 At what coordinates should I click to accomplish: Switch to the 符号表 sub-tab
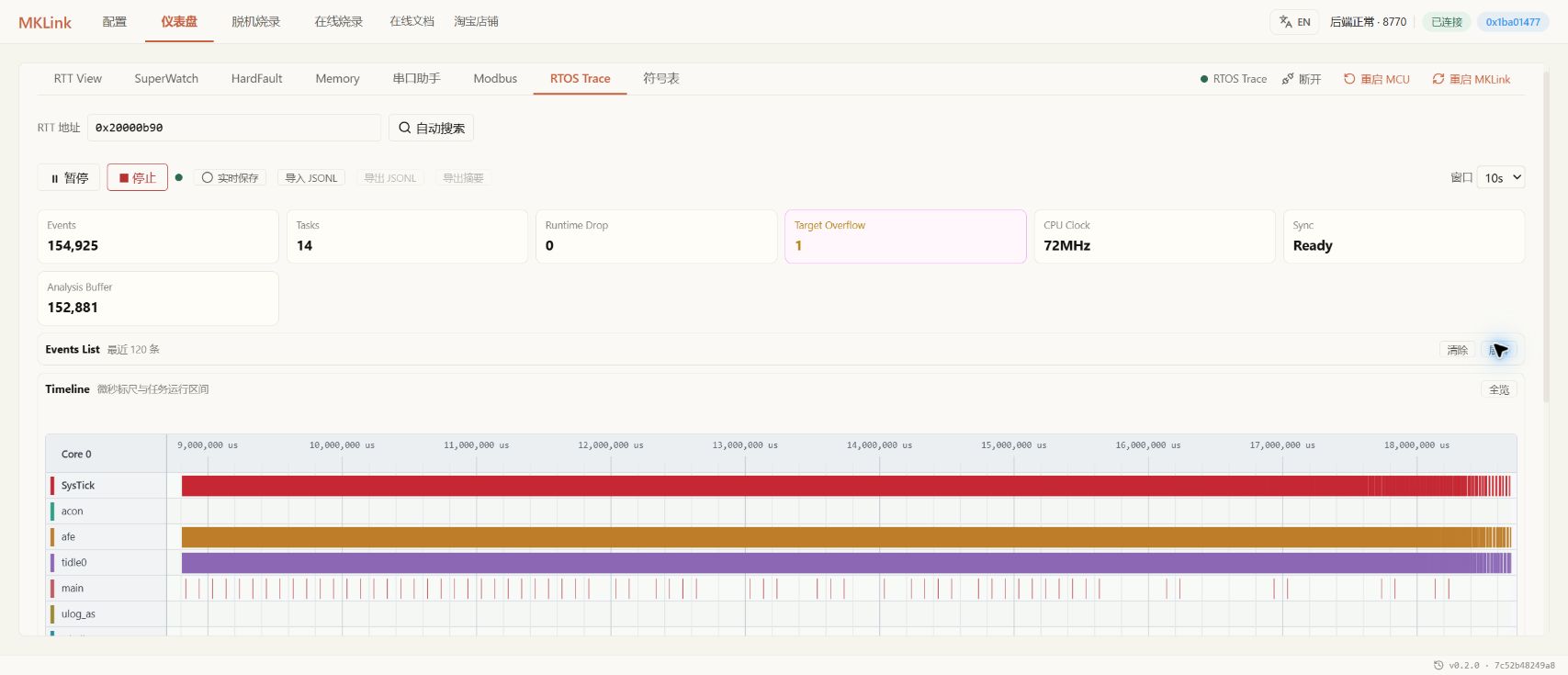[x=661, y=79]
